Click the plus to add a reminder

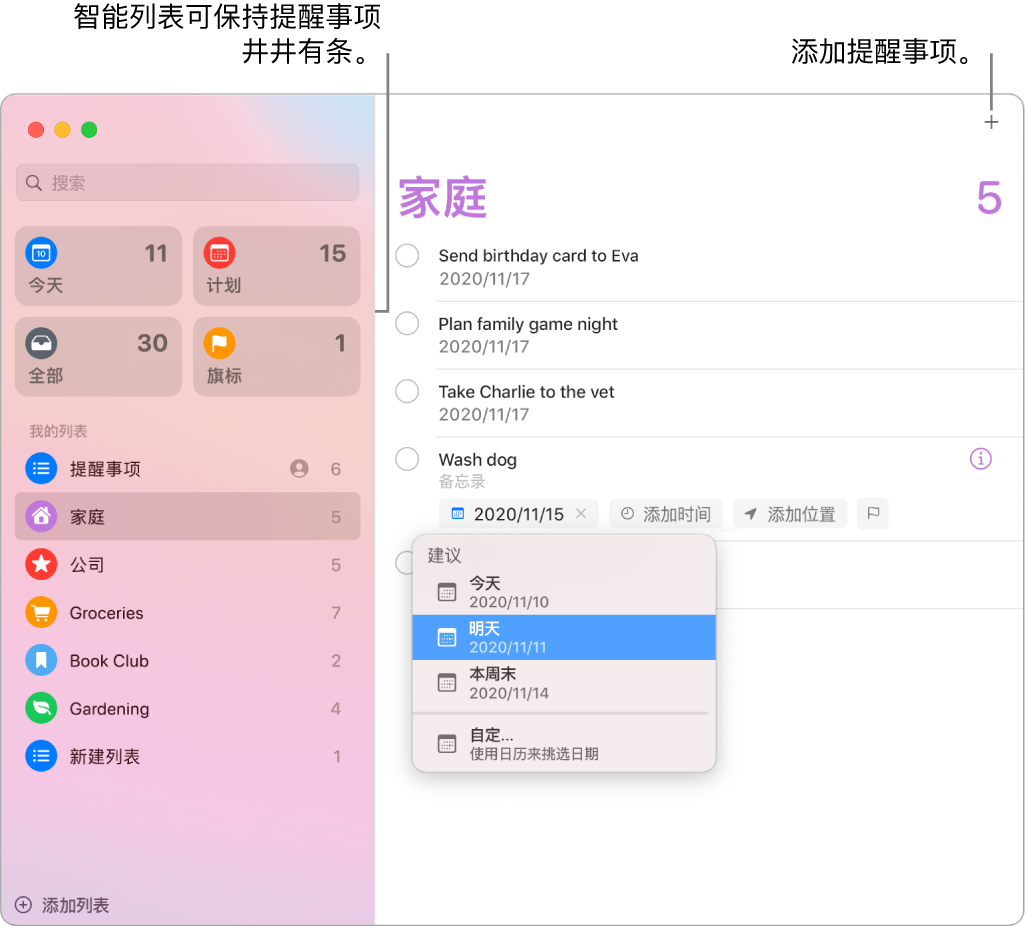(991, 122)
